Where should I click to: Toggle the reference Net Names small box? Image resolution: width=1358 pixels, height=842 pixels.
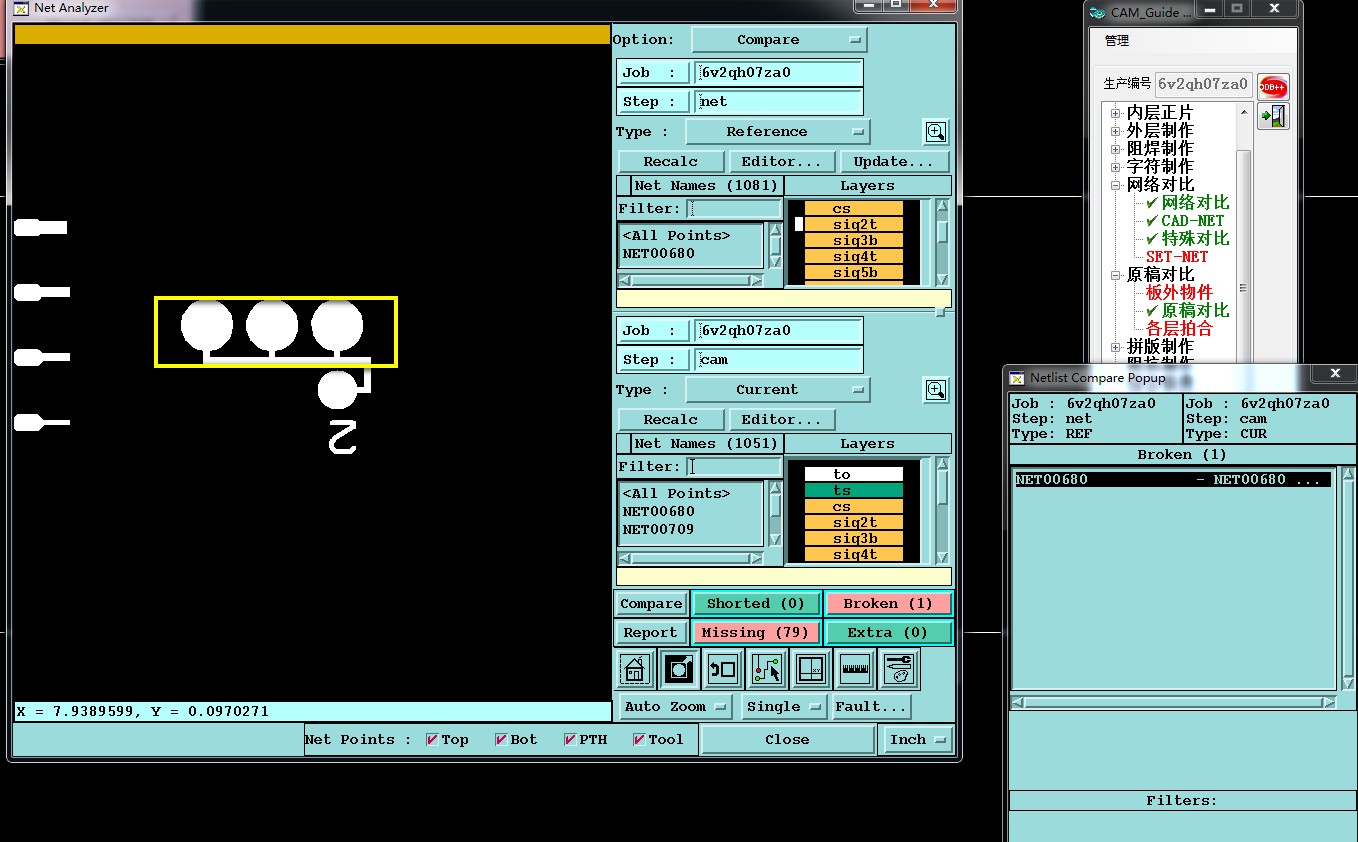point(624,186)
